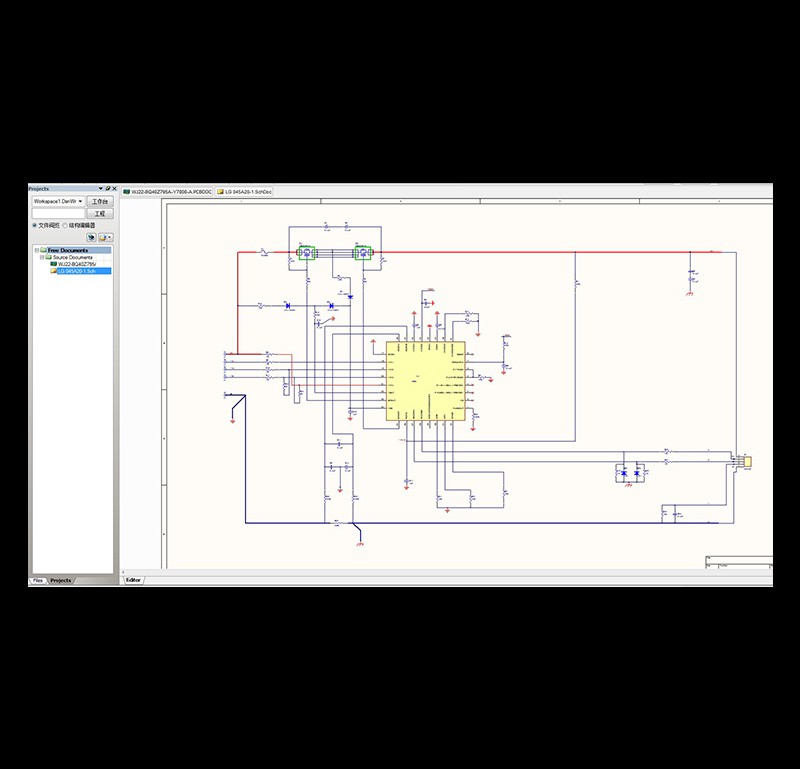
Task: Click the left green MOSFET symbol
Action: pyautogui.click(x=307, y=253)
